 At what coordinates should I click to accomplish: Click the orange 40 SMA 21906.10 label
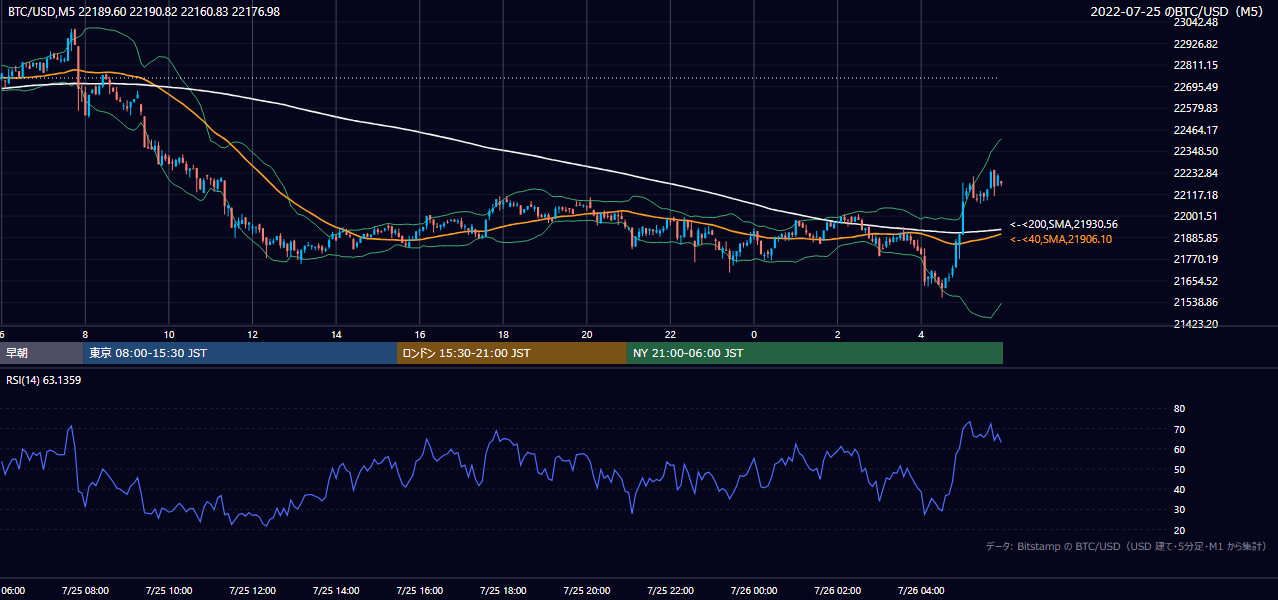(1061, 239)
